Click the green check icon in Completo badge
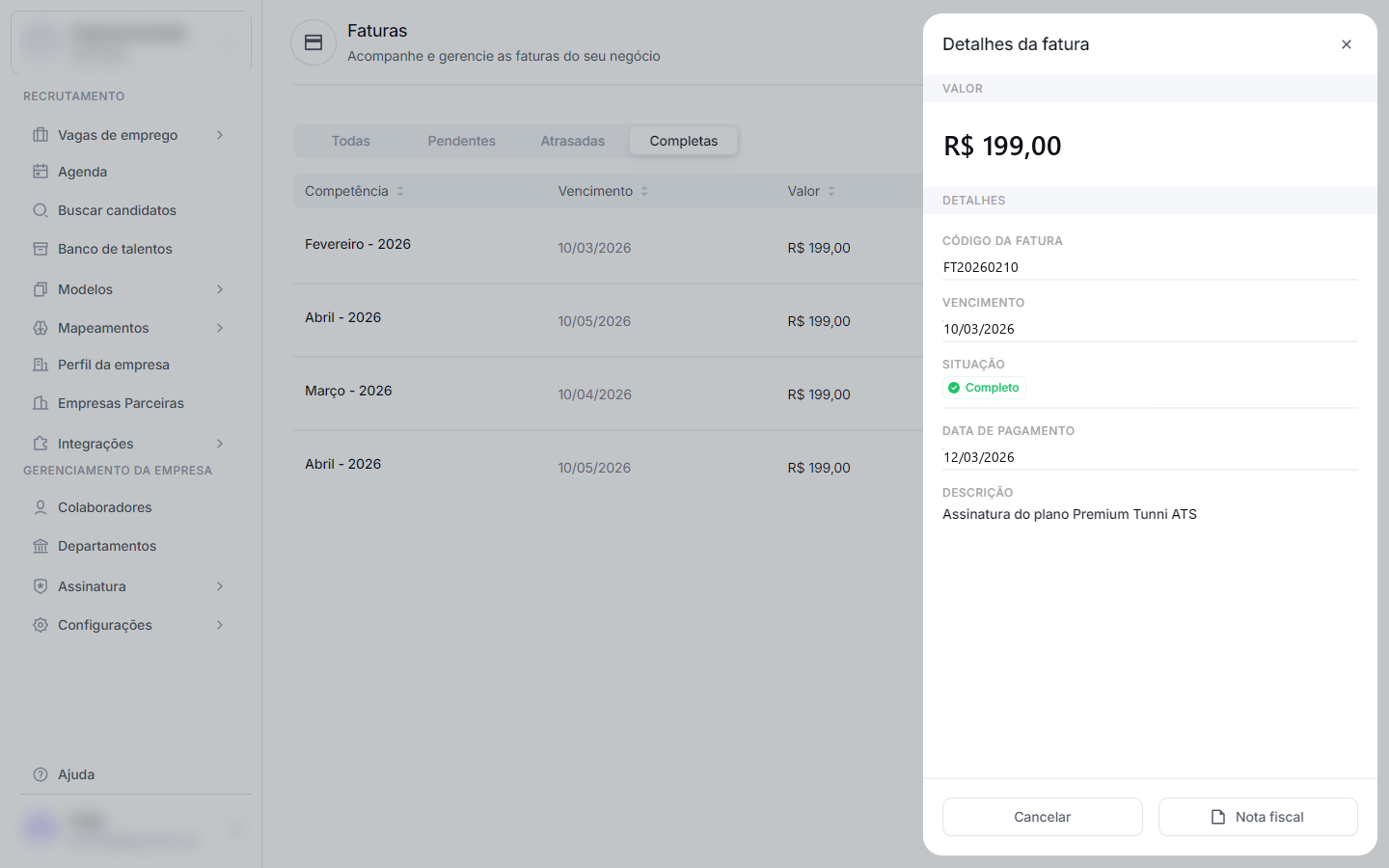 pyautogui.click(x=954, y=388)
